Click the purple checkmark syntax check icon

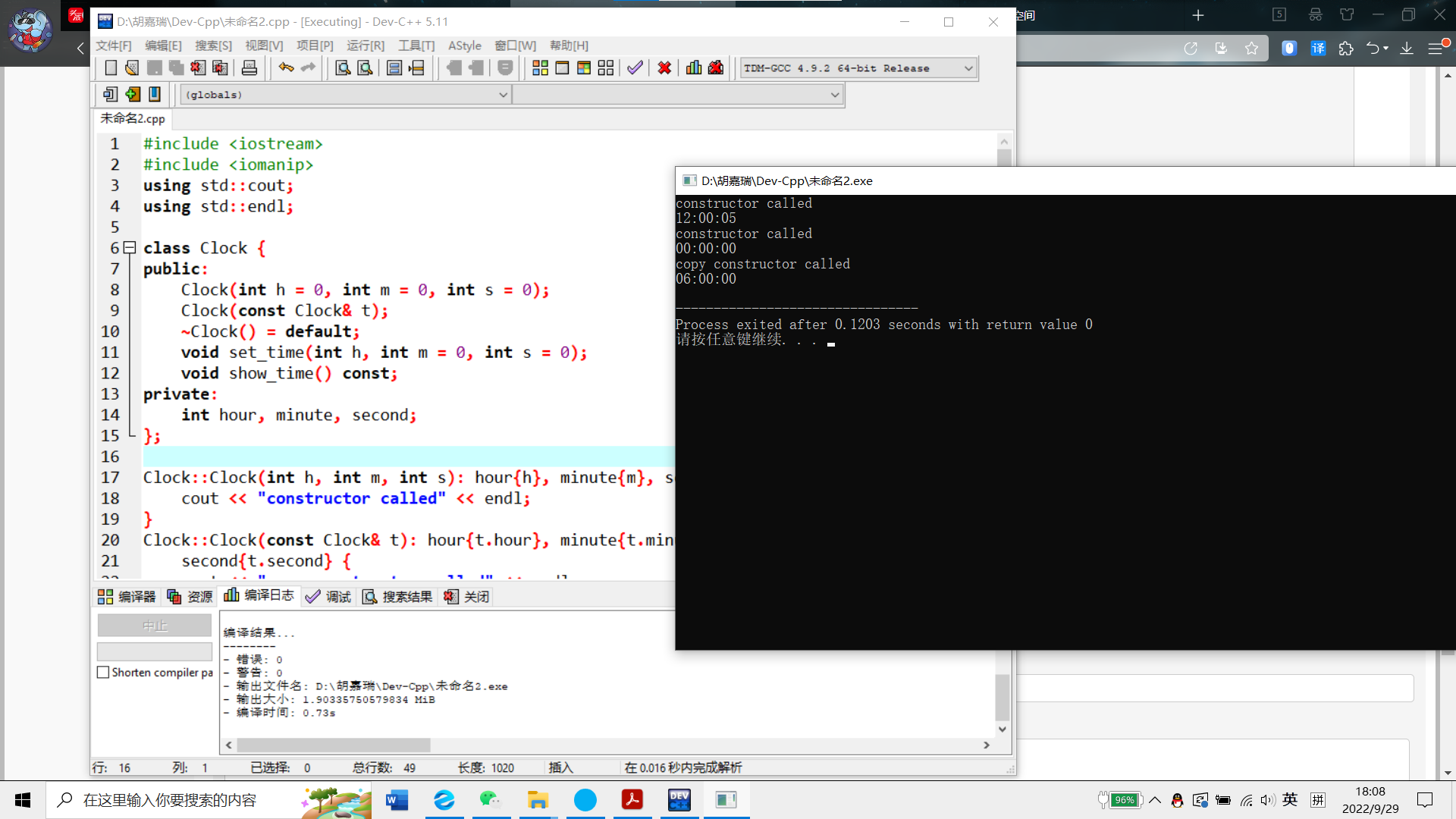[635, 68]
